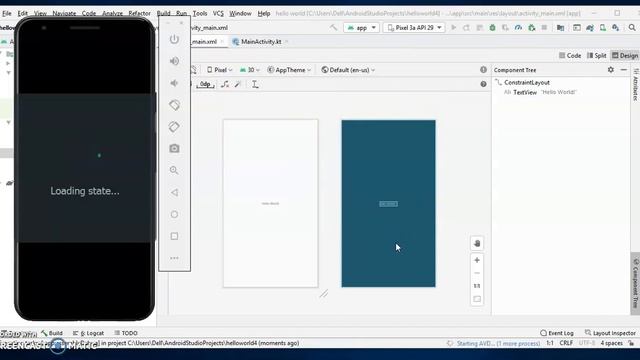
Task: Click the 1:1 zoom to 100% button
Action: pyautogui.click(x=477, y=286)
